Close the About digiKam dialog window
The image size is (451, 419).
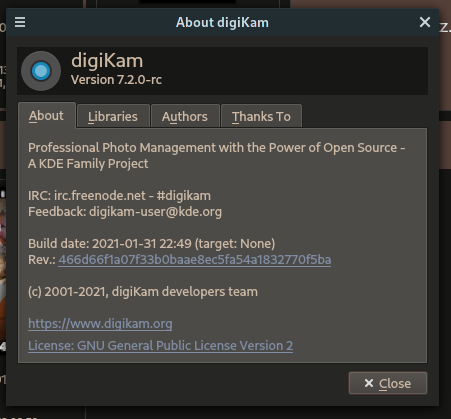pyautogui.click(x=425, y=22)
